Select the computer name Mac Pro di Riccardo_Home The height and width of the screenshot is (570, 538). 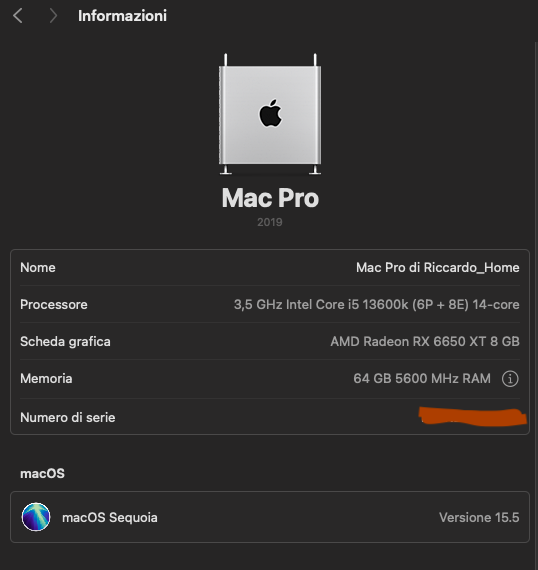[437, 268]
